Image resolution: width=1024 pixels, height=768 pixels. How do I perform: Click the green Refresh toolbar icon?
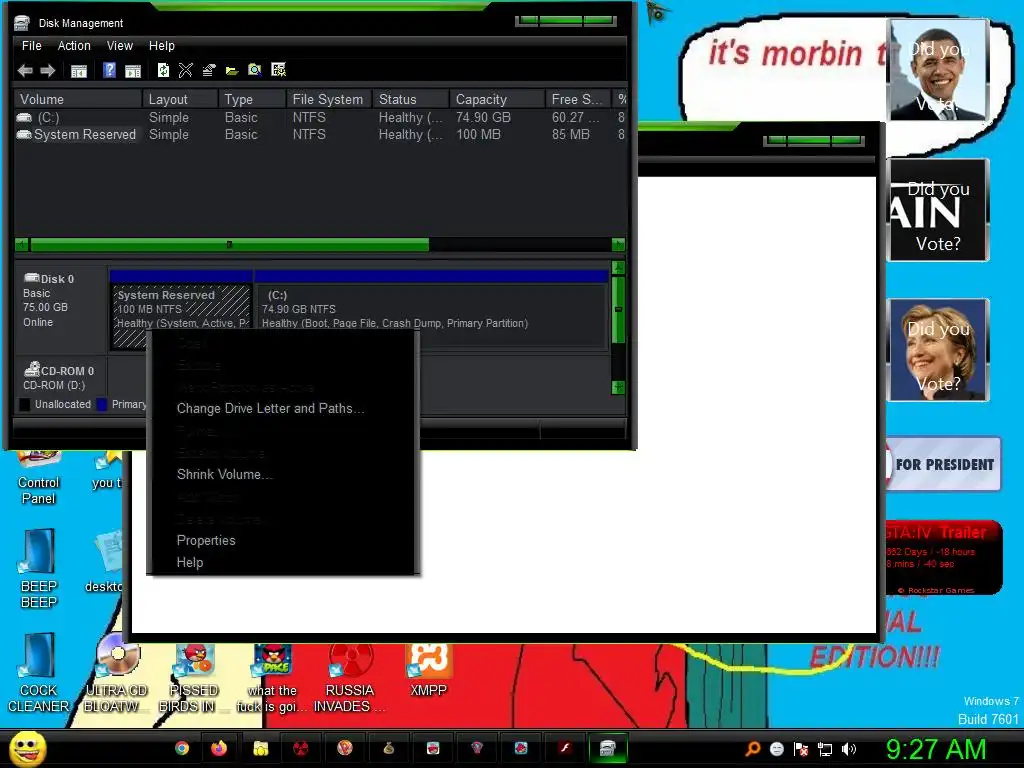[163, 70]
